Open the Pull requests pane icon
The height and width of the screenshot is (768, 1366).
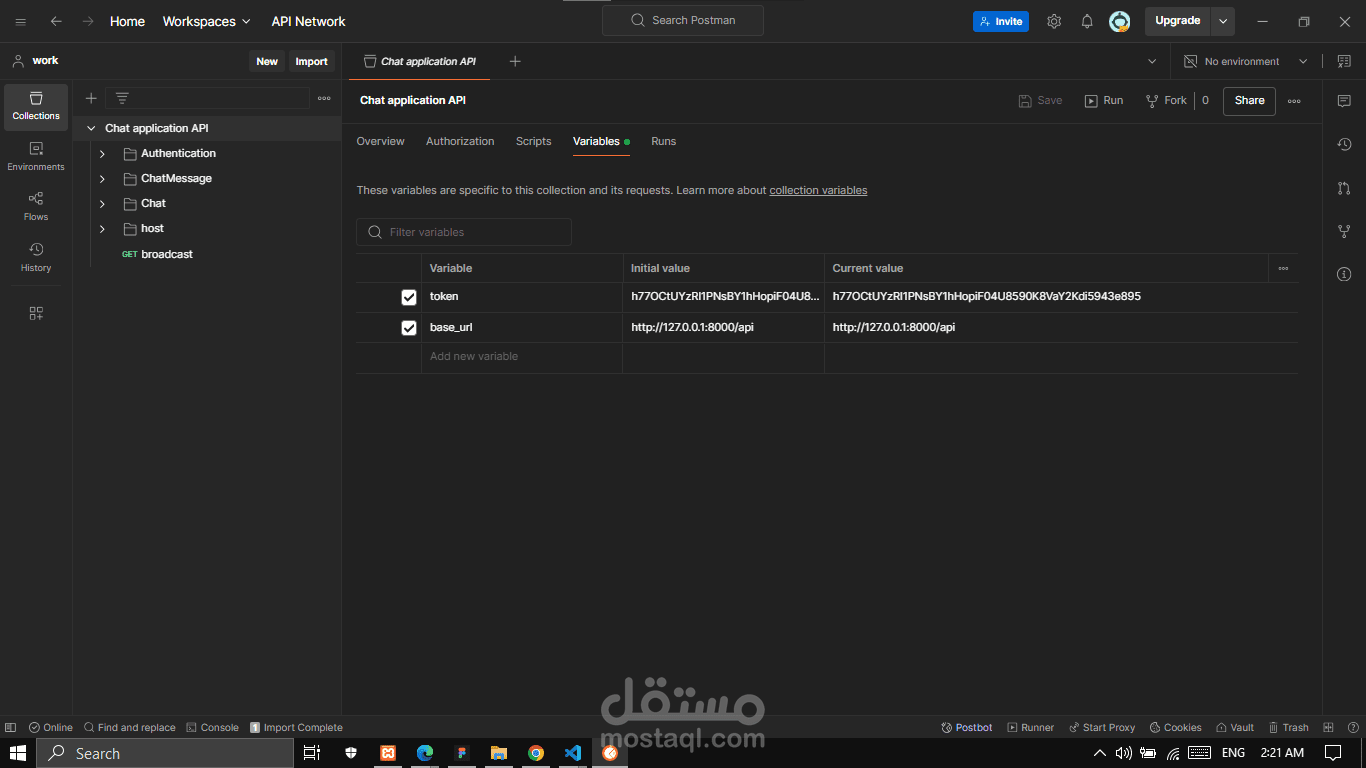1344,188
